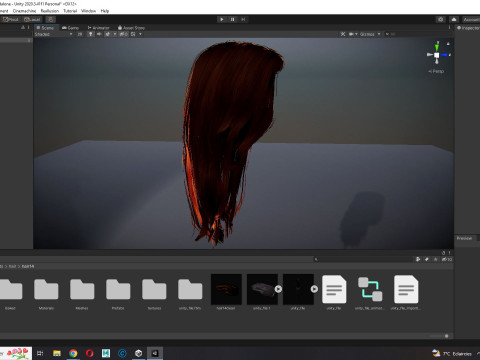Viewport: 480px width, 360px height.
Task: Open the Animator tab
Action: click(x=98, y=28)
